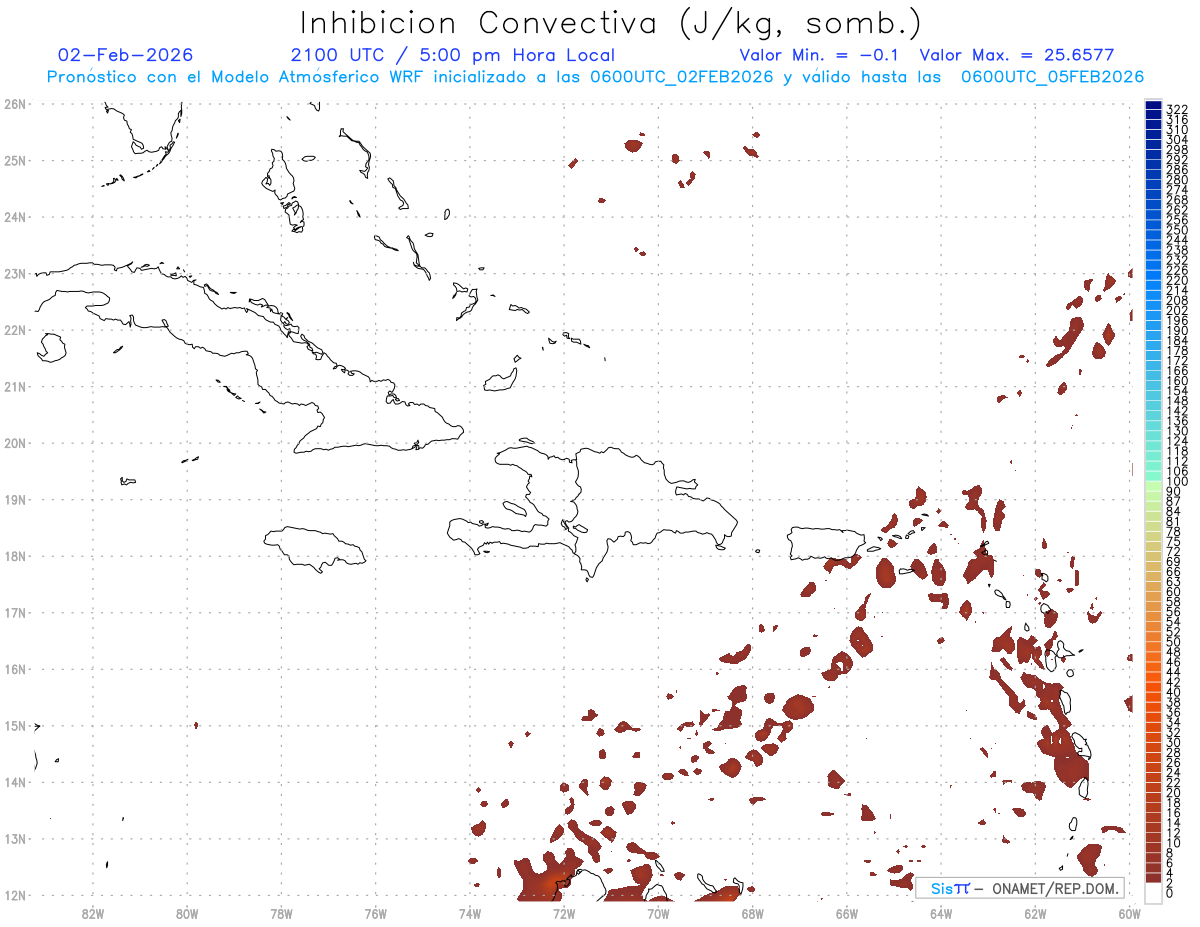The image size is (1200, 927).
Task: Click the 76W longitude label
Action: (x=375, y=912)
